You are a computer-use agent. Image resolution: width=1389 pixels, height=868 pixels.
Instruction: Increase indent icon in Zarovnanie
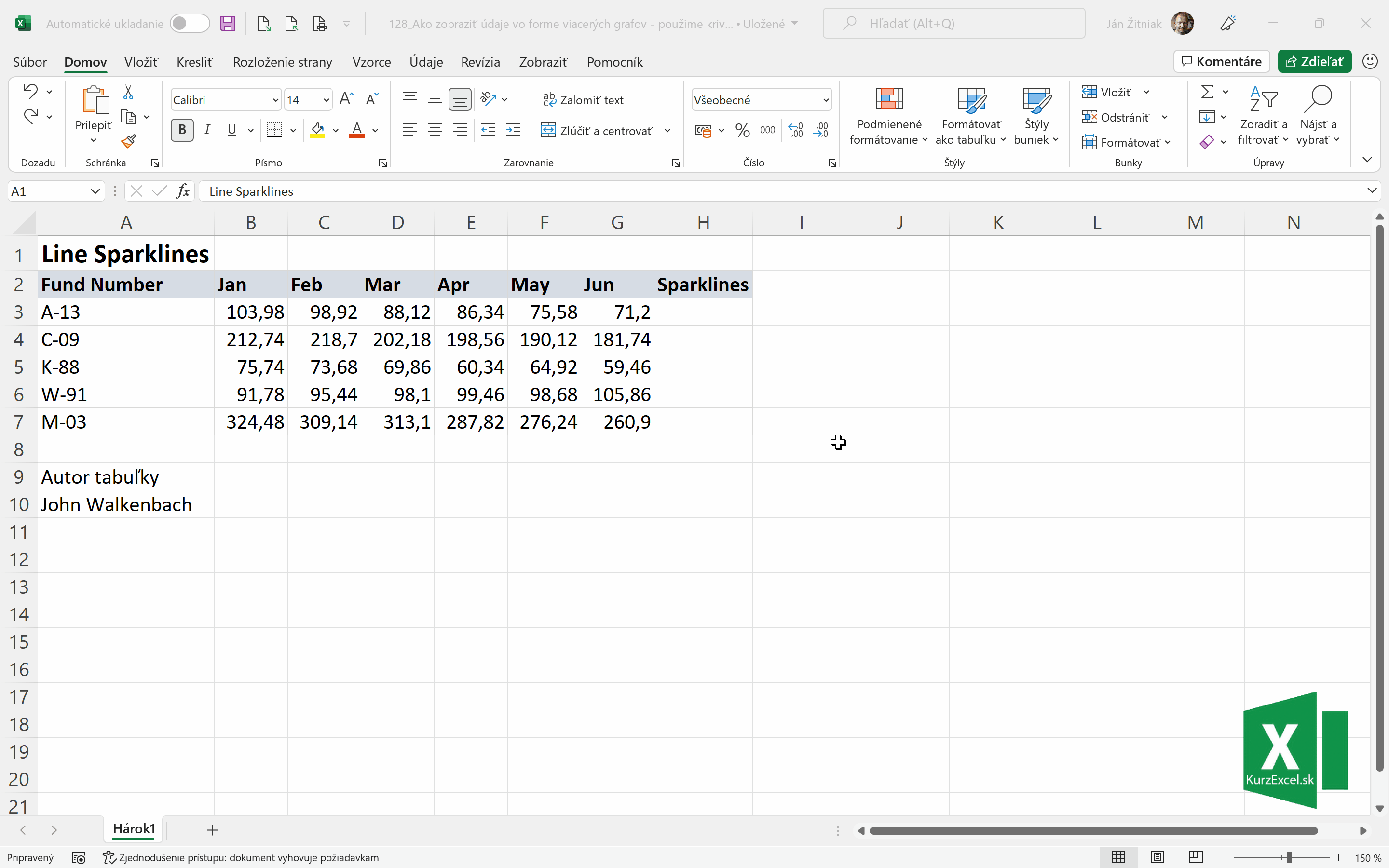513,130
